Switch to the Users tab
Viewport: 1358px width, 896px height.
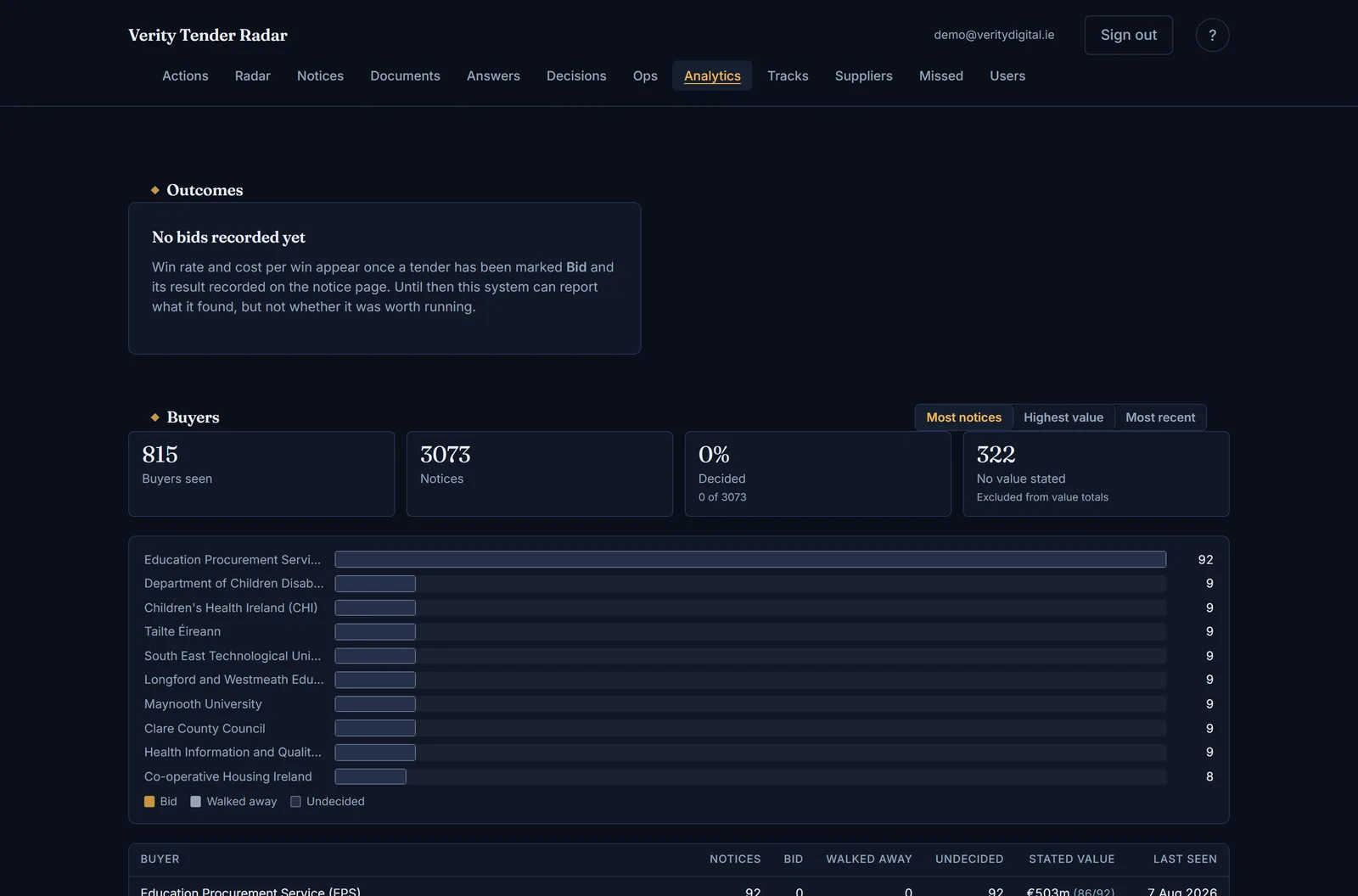pyautogui.click(x=1007, y=76)
